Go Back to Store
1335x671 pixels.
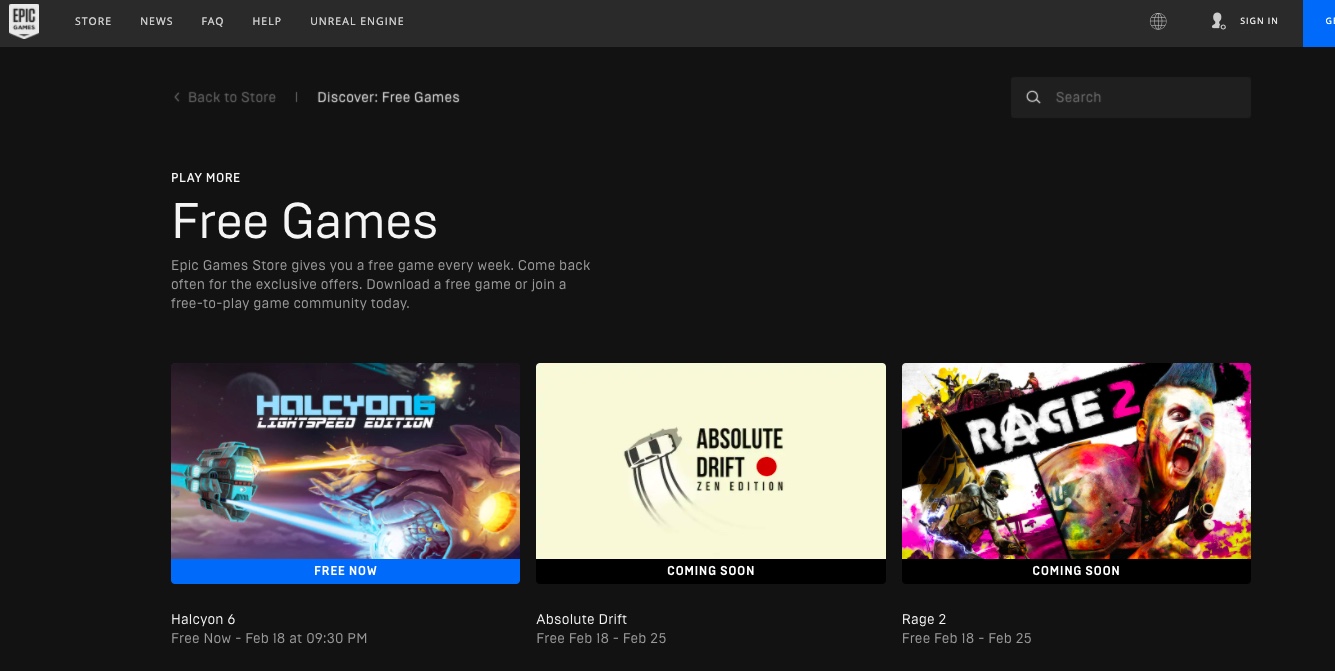click(232, 97)
